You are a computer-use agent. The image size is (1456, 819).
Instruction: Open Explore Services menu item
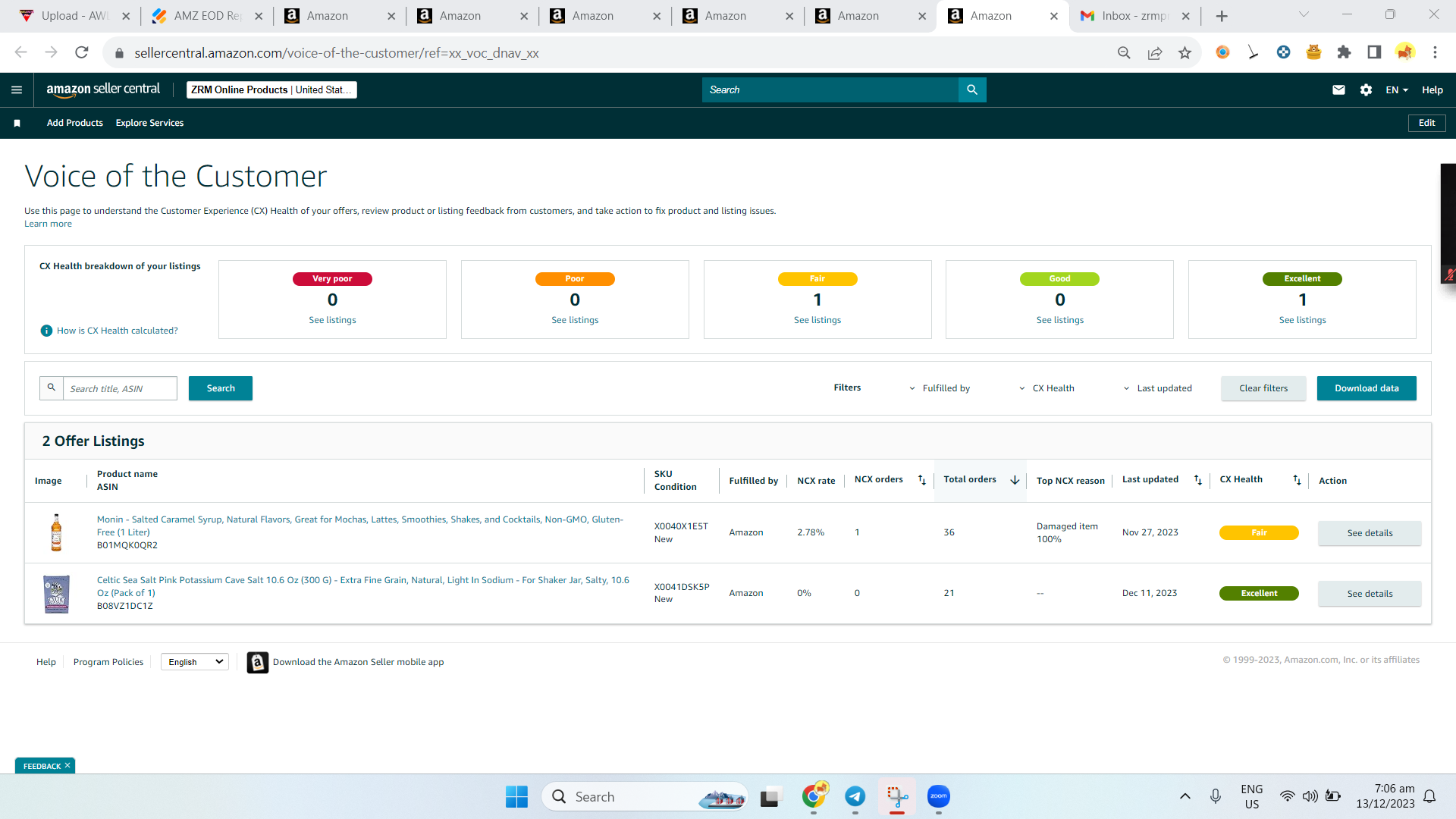149,123
